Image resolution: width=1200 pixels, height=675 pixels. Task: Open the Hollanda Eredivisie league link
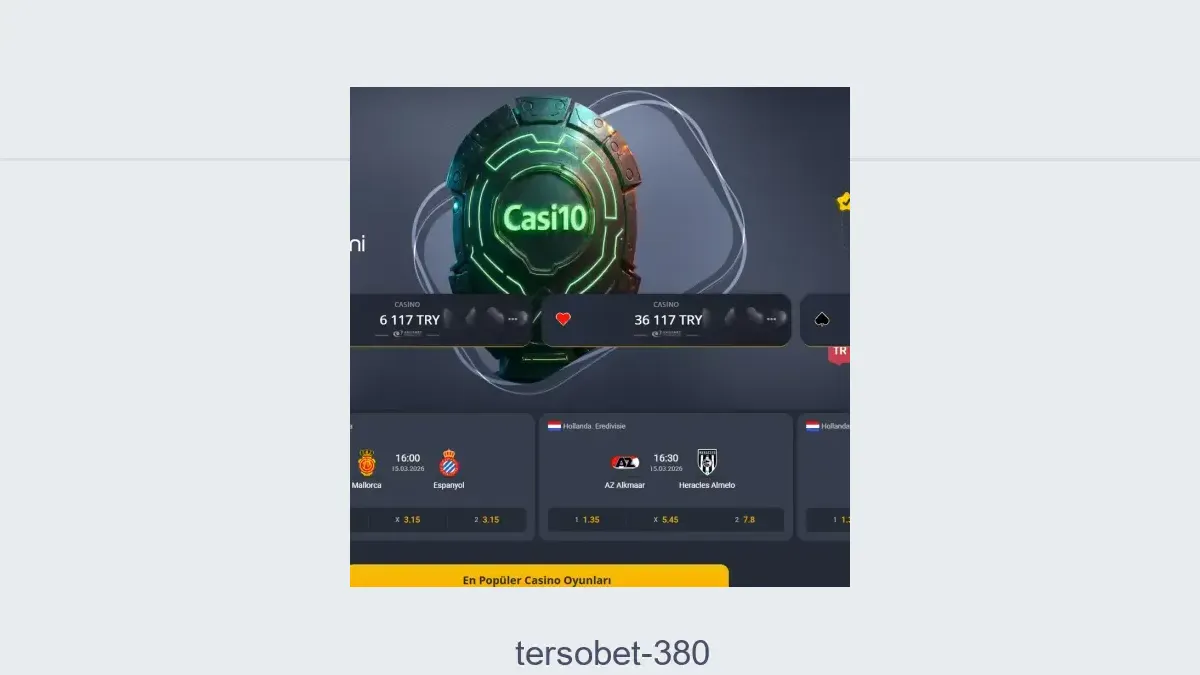594,426
